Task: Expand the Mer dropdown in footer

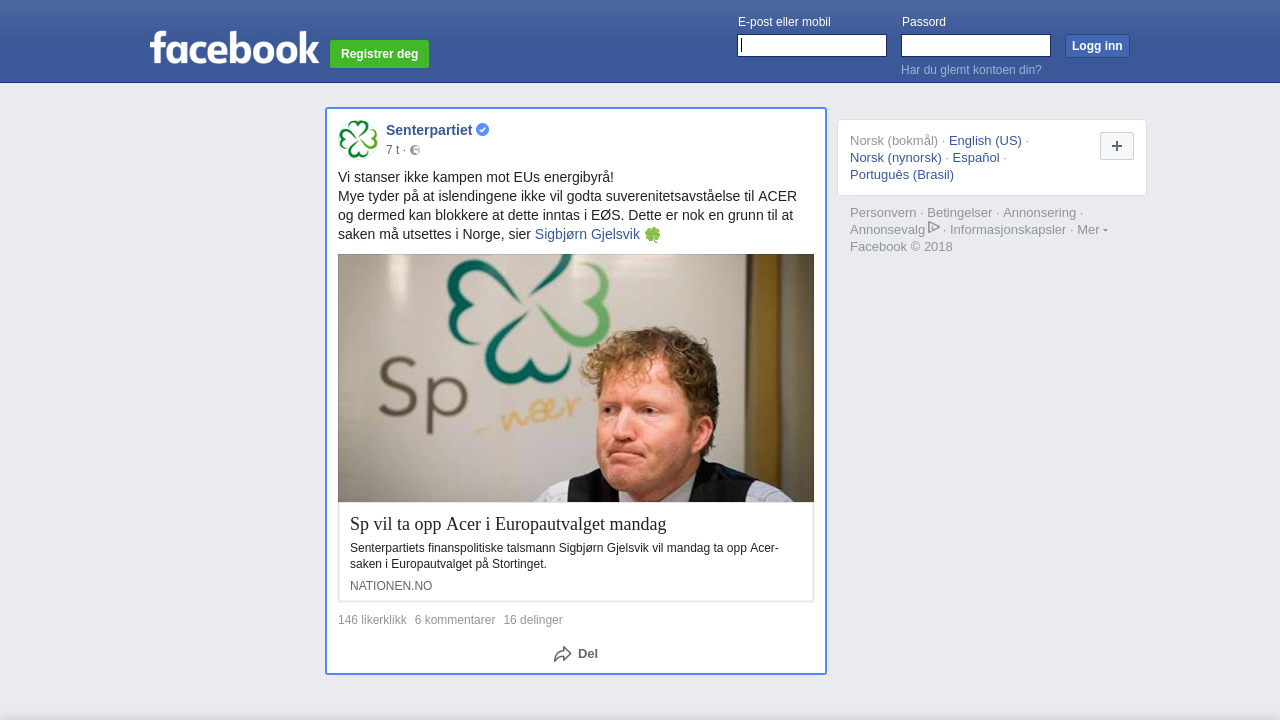Action: coord(1092,229)
